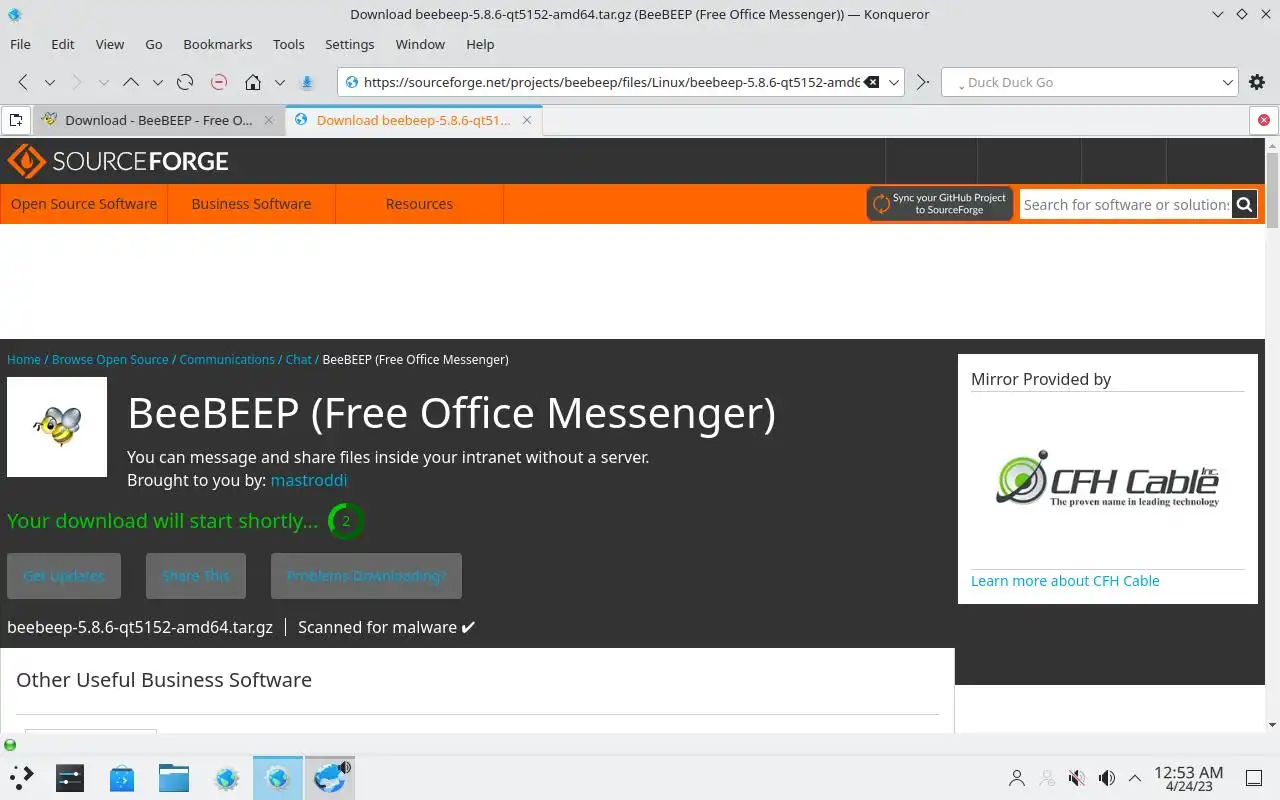Image resolution: width=1280 pixels, height=800 pixels.
Task: Open System Settings from the taskbar
Action: 70,777
